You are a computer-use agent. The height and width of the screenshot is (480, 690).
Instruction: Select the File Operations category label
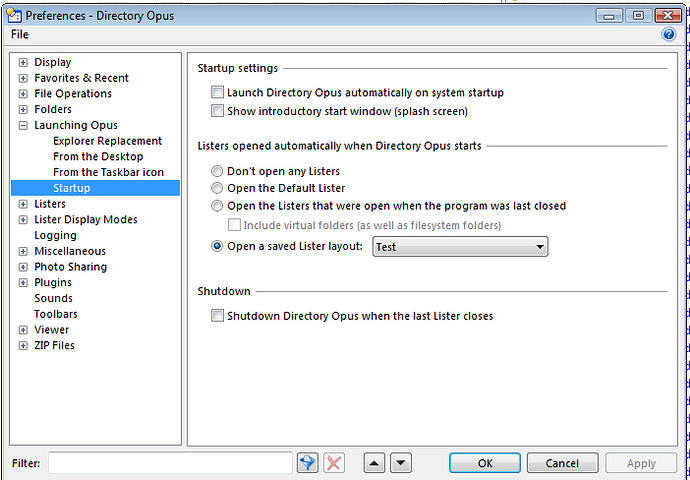pyautogui.click(x=73, y=94)
